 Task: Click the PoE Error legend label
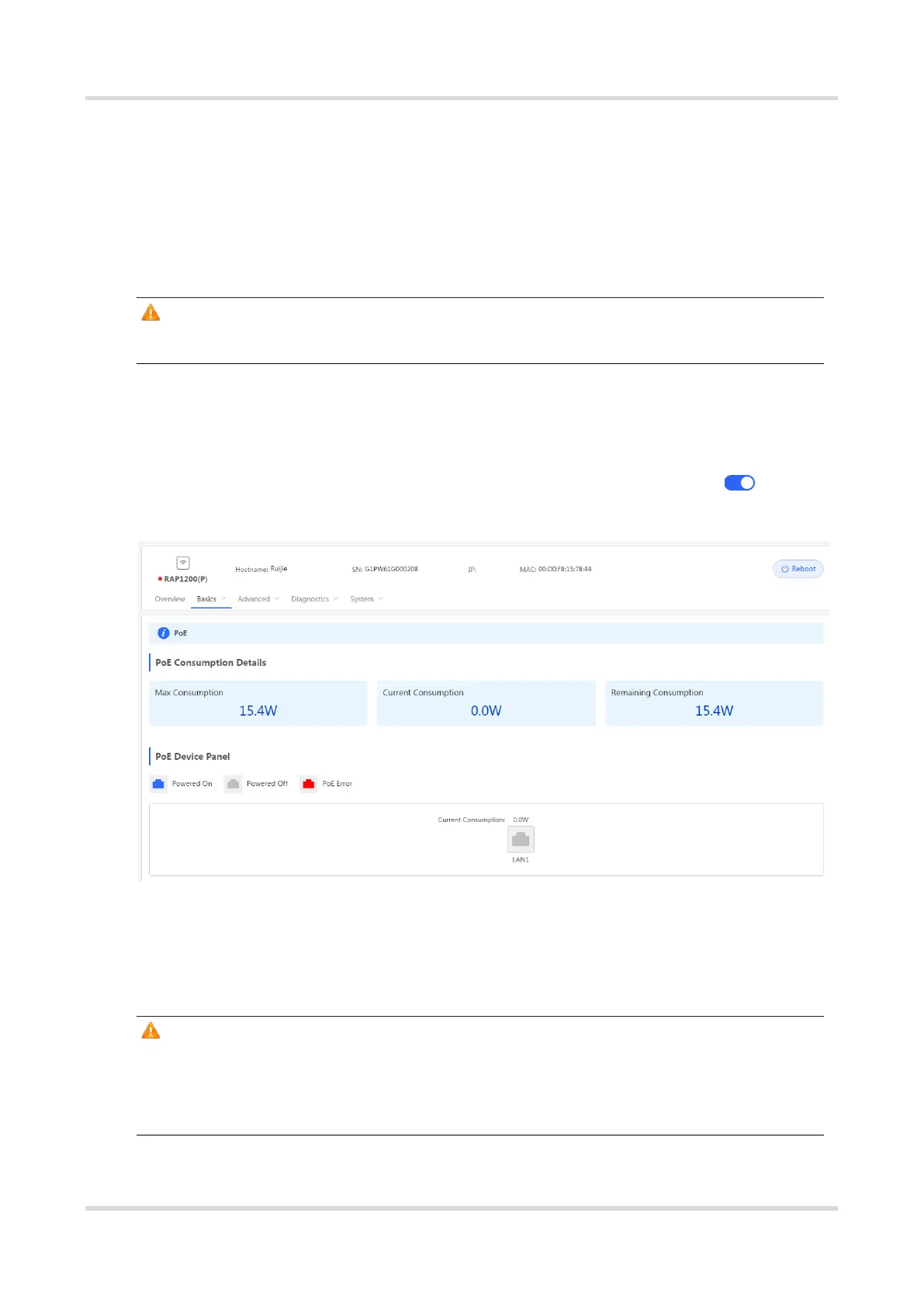click(x=337, y=784)
